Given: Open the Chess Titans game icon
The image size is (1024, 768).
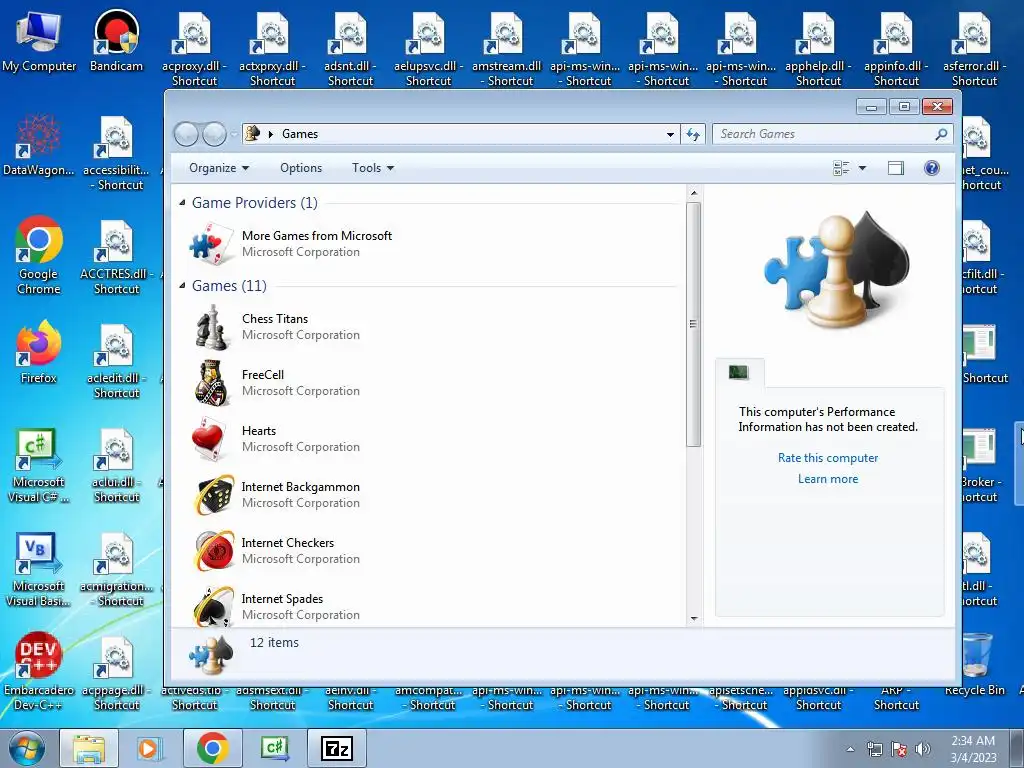Looking at the screenshot, I should (x=211, y=327).
